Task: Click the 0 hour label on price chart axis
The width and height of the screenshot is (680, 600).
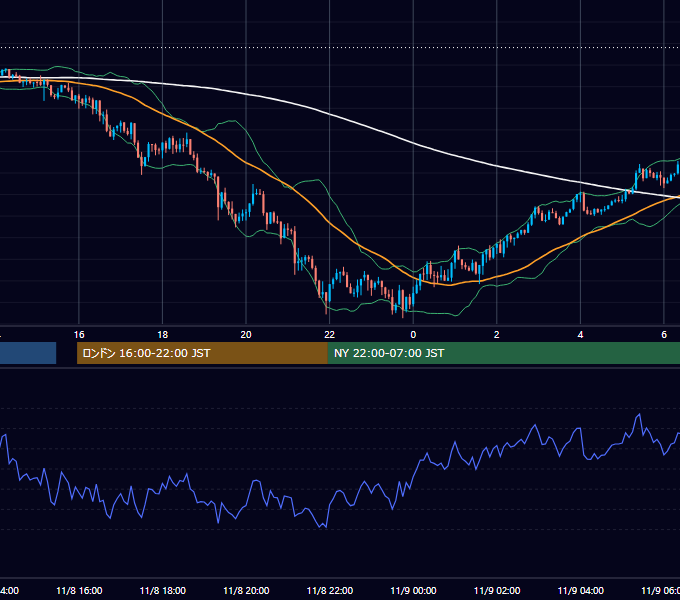Action: click(x=413, y=335)
